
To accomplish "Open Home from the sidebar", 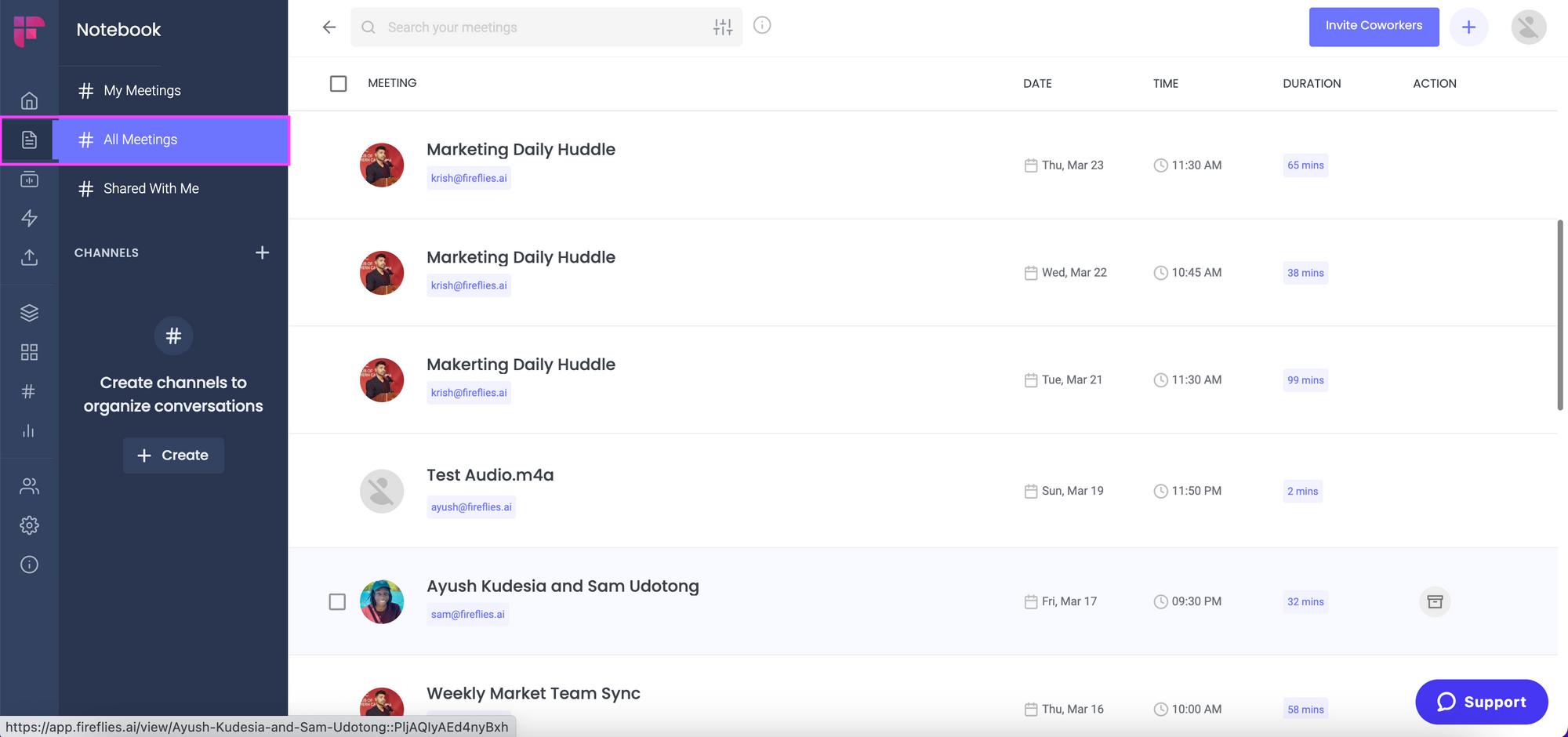I will pyautogui.click(x=29, y=100).
